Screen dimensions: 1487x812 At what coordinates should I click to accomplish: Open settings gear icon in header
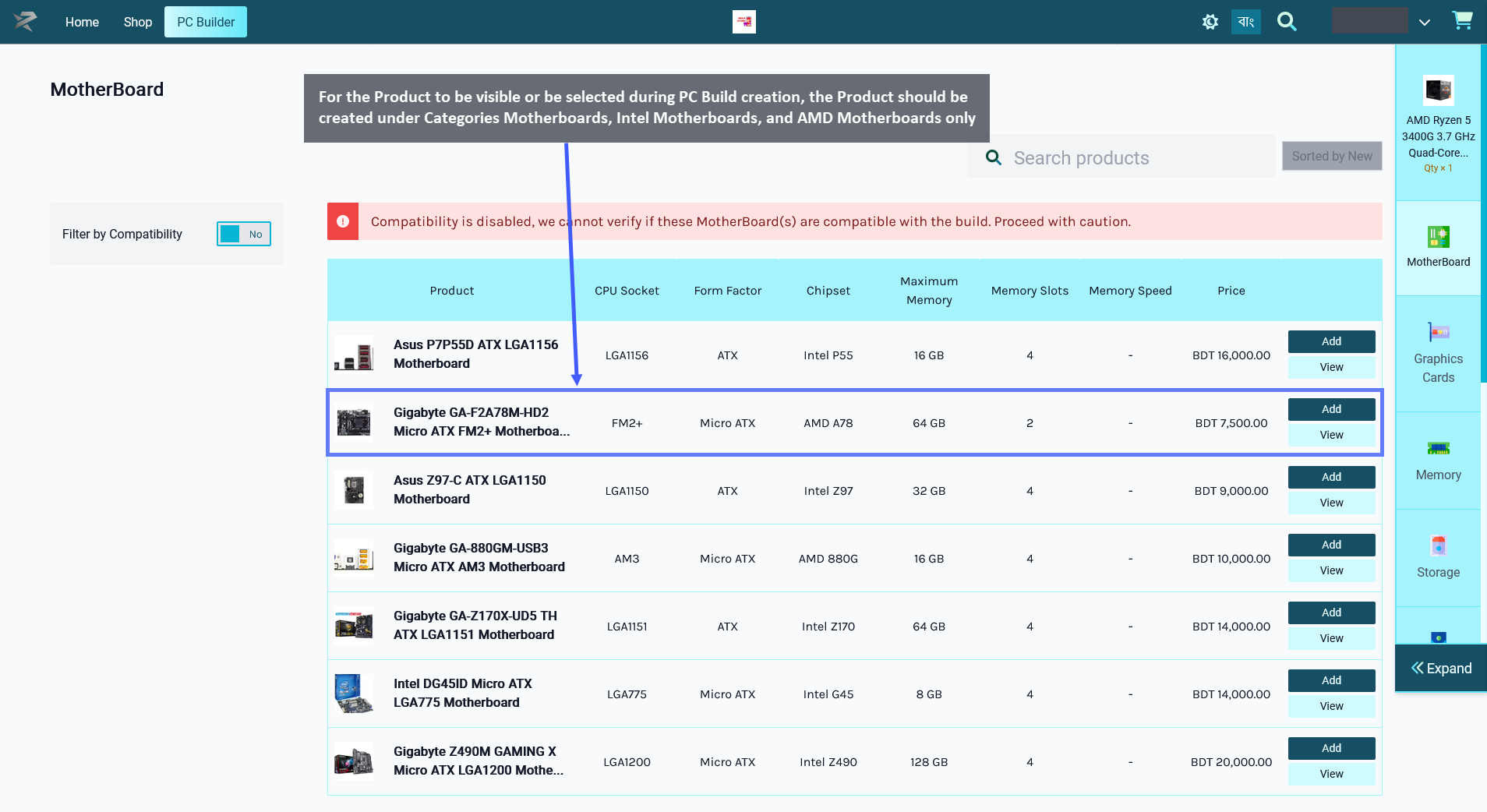(1210, 22)
